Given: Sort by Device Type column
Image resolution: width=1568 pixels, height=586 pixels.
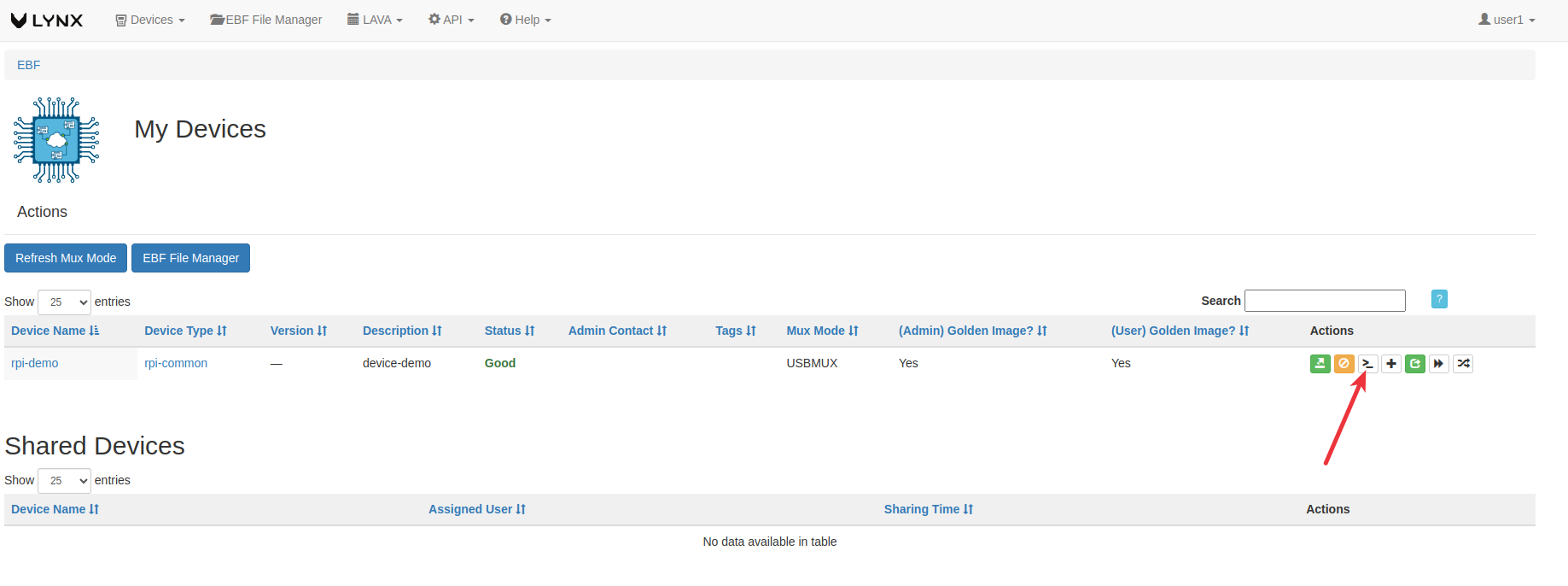Looking at the screenshot, I should (x=185, y=331).
